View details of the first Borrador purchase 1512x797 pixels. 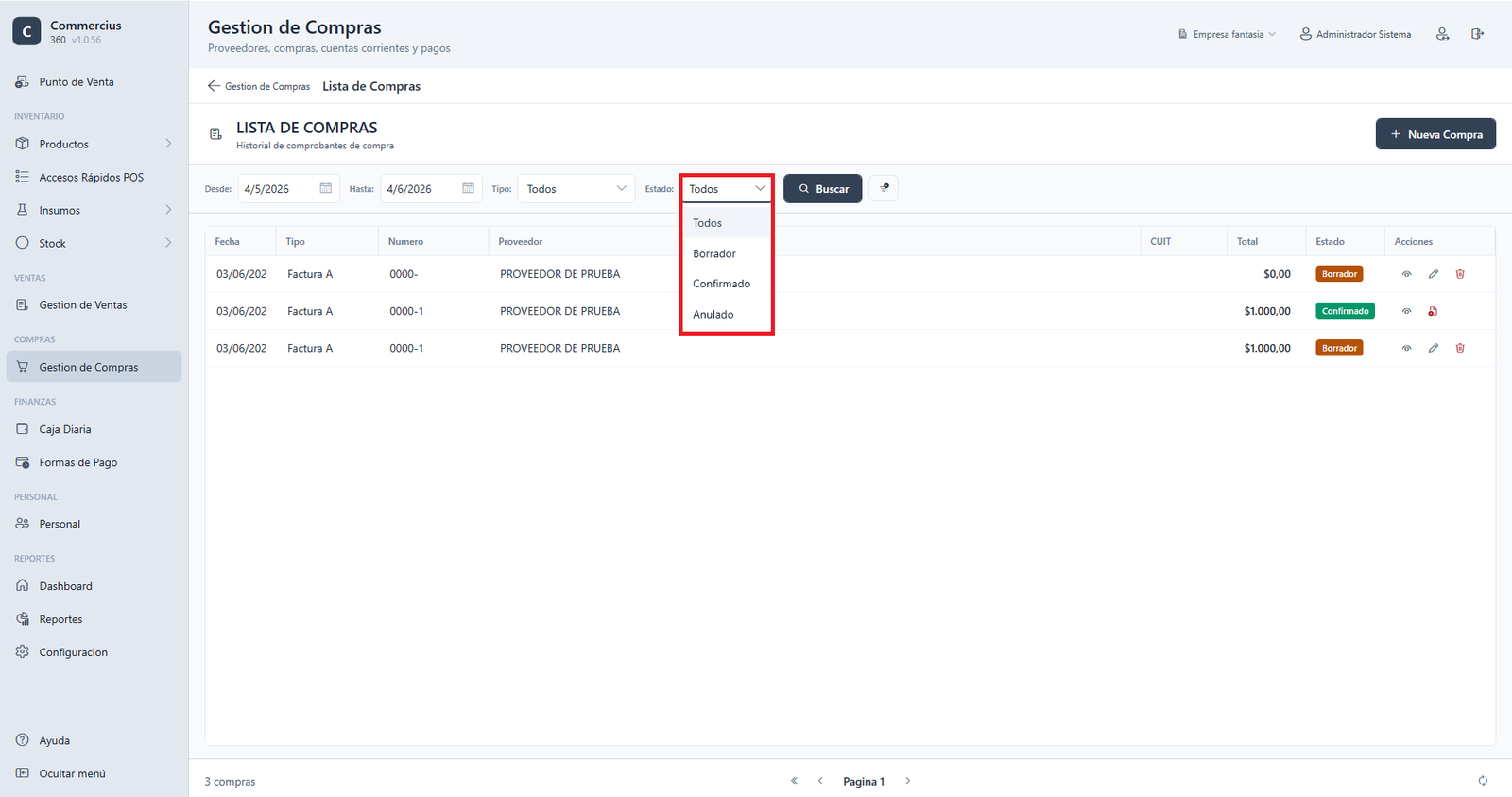[x=1406, y=274]
